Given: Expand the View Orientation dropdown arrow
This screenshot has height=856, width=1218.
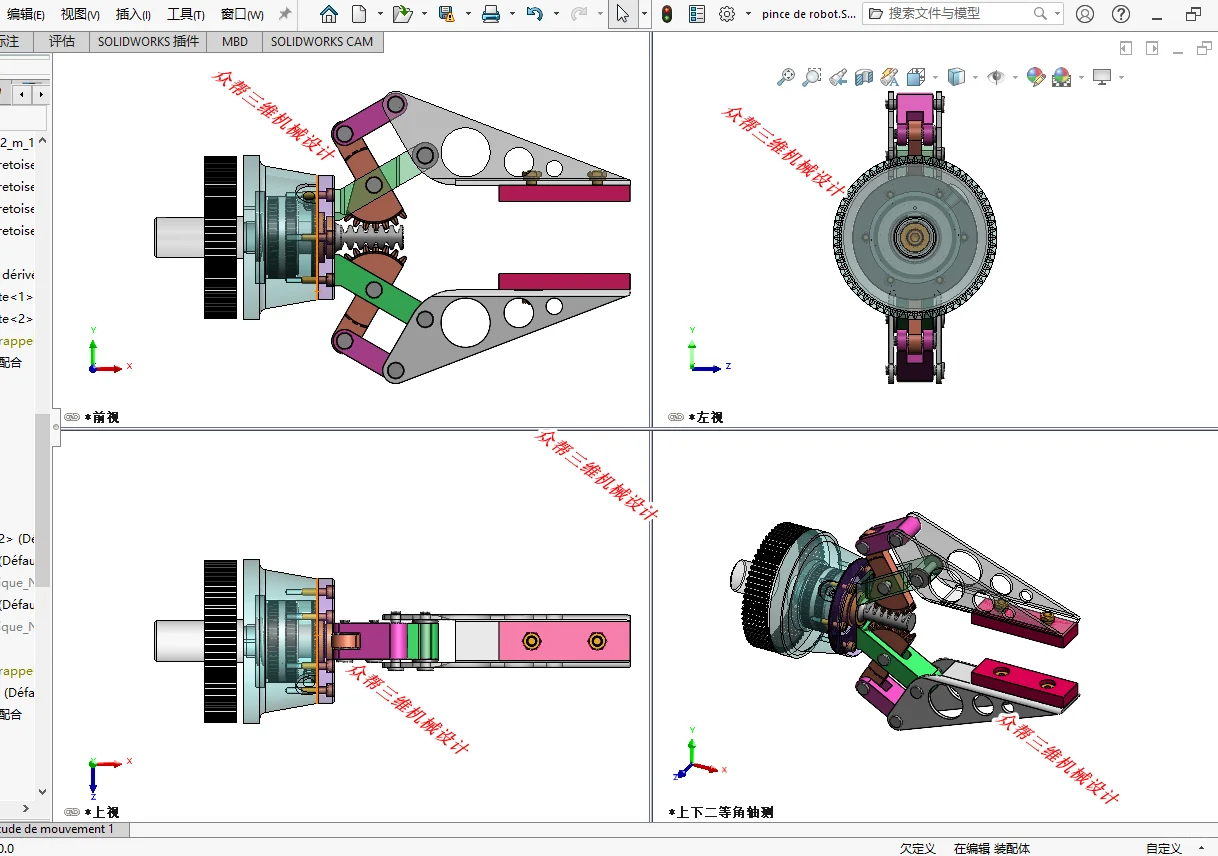Looking at the screenshot, I should (x=935, y=77).
